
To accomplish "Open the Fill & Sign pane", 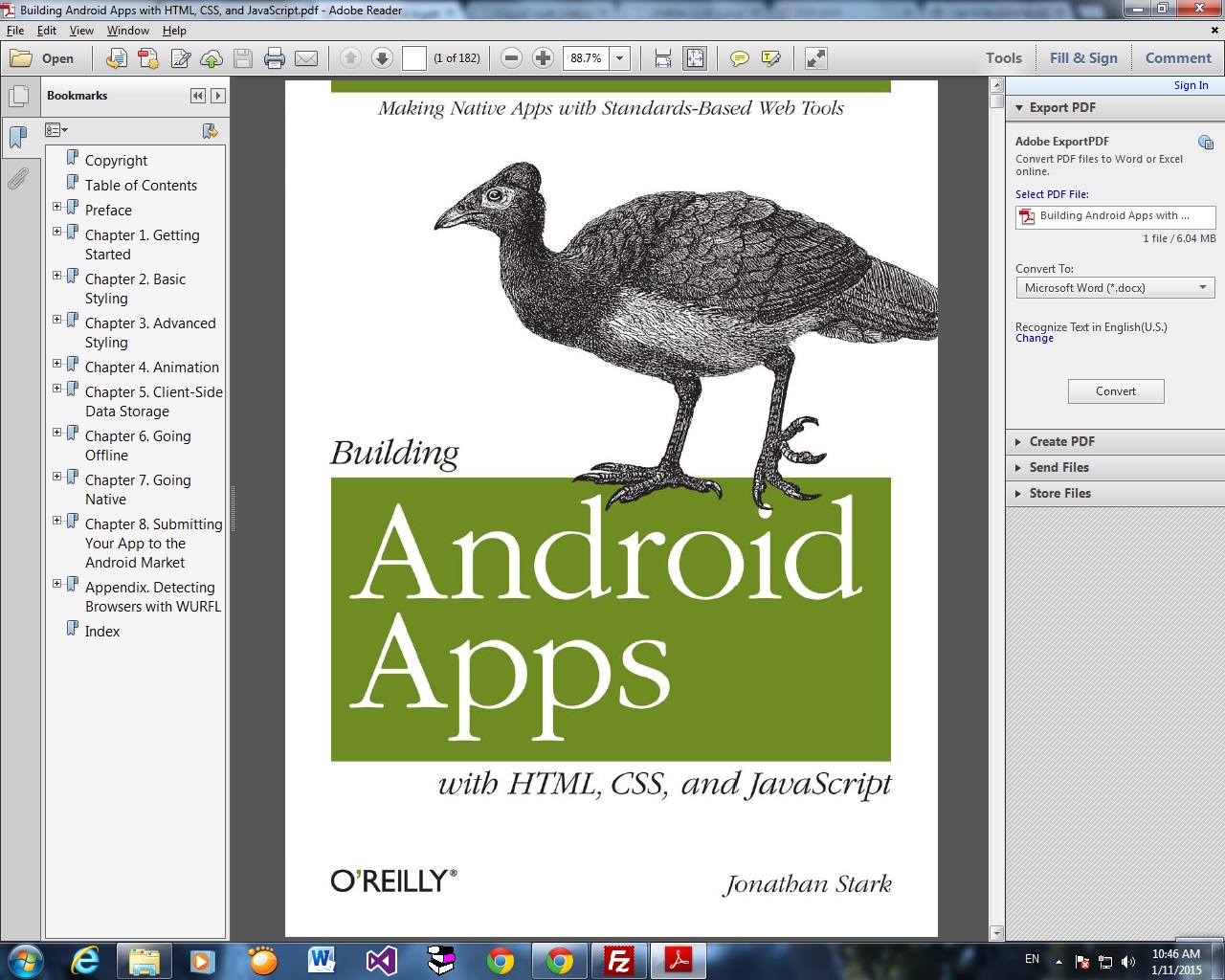I will coord(1083,58).
